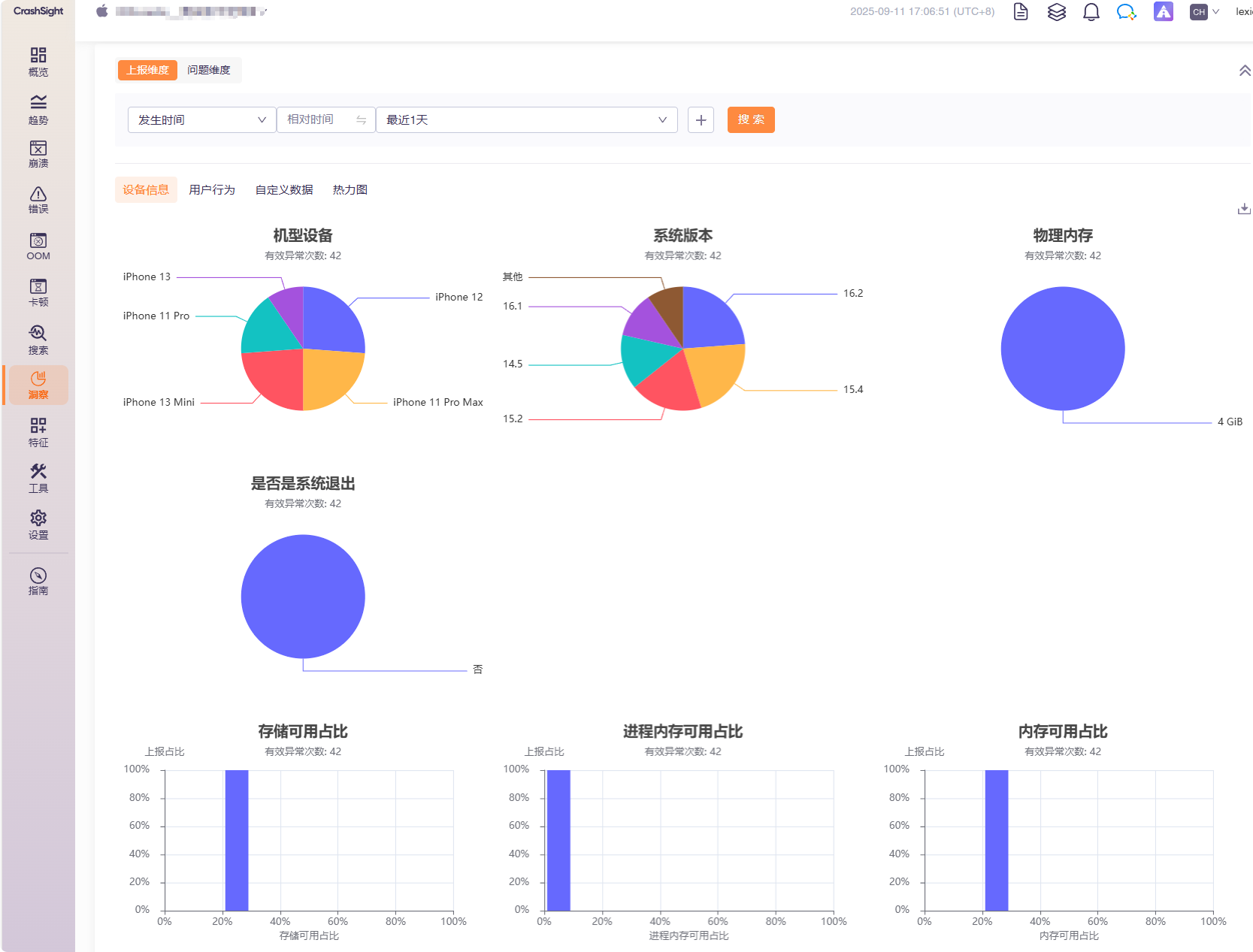This screenshot has width=1253, height=952.
Task: Click the orange 搜索 search button
Action: 750,120
